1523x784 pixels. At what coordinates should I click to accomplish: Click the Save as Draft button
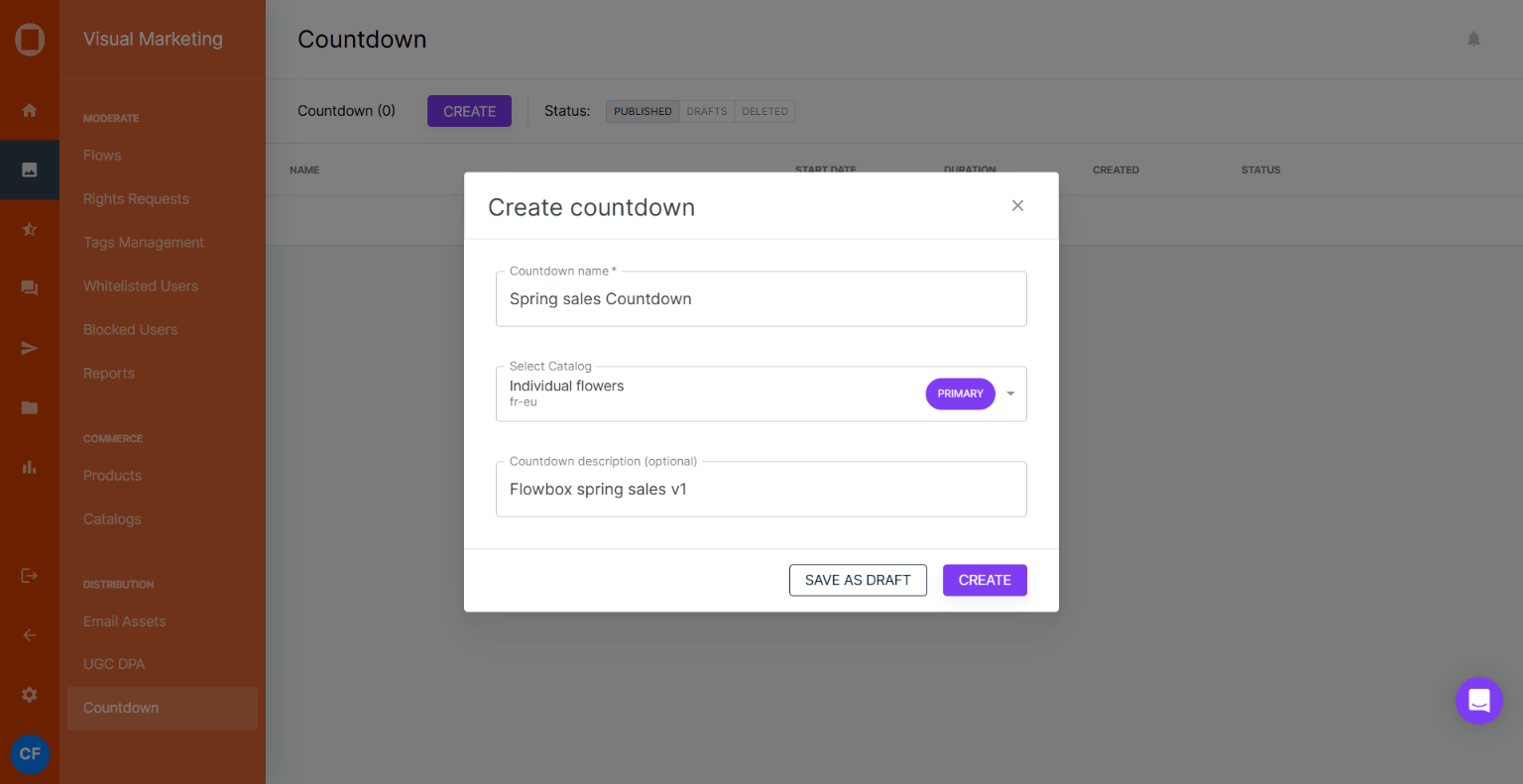[x=858, y=580]
